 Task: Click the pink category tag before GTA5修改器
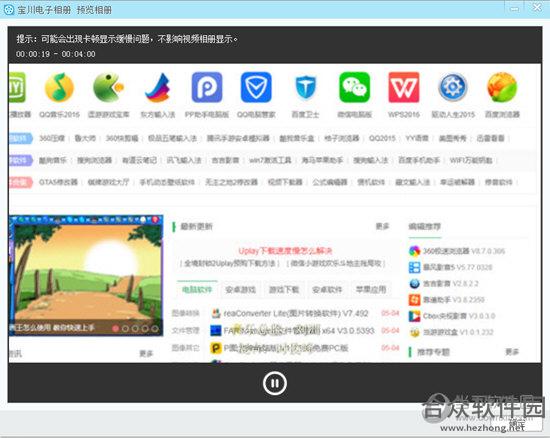click(20, 182)
